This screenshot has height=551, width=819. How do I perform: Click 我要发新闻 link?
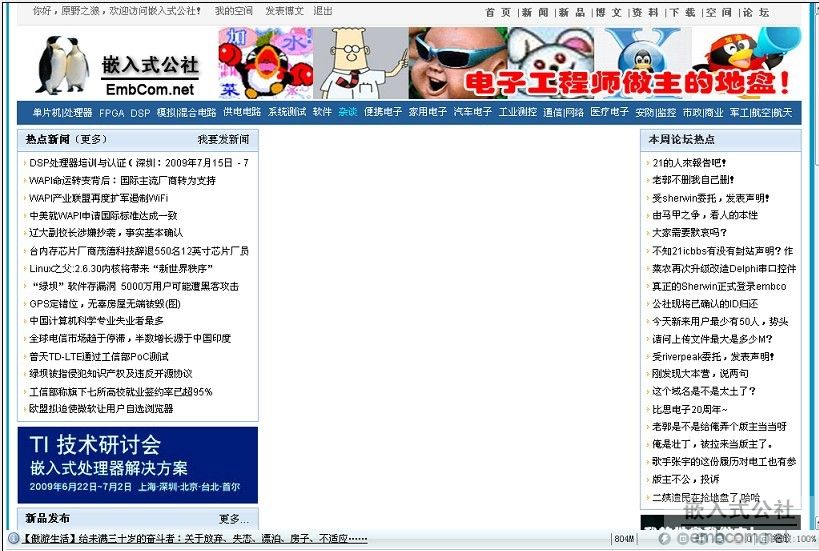click(223, 139)
